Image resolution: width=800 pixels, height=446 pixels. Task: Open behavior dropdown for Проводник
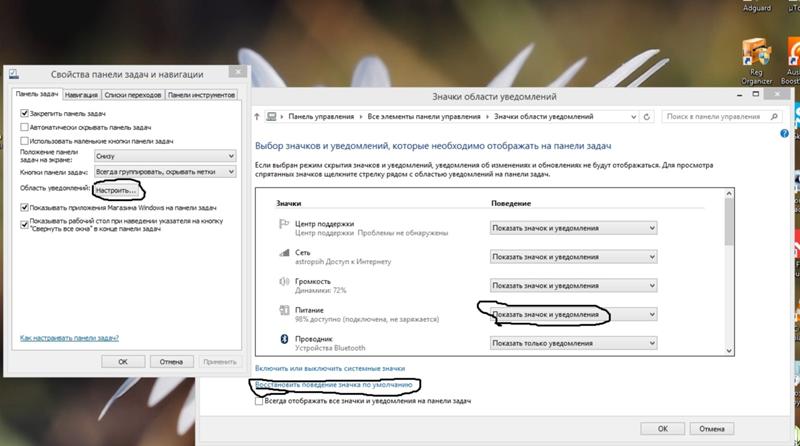click(x=573, y=343)
